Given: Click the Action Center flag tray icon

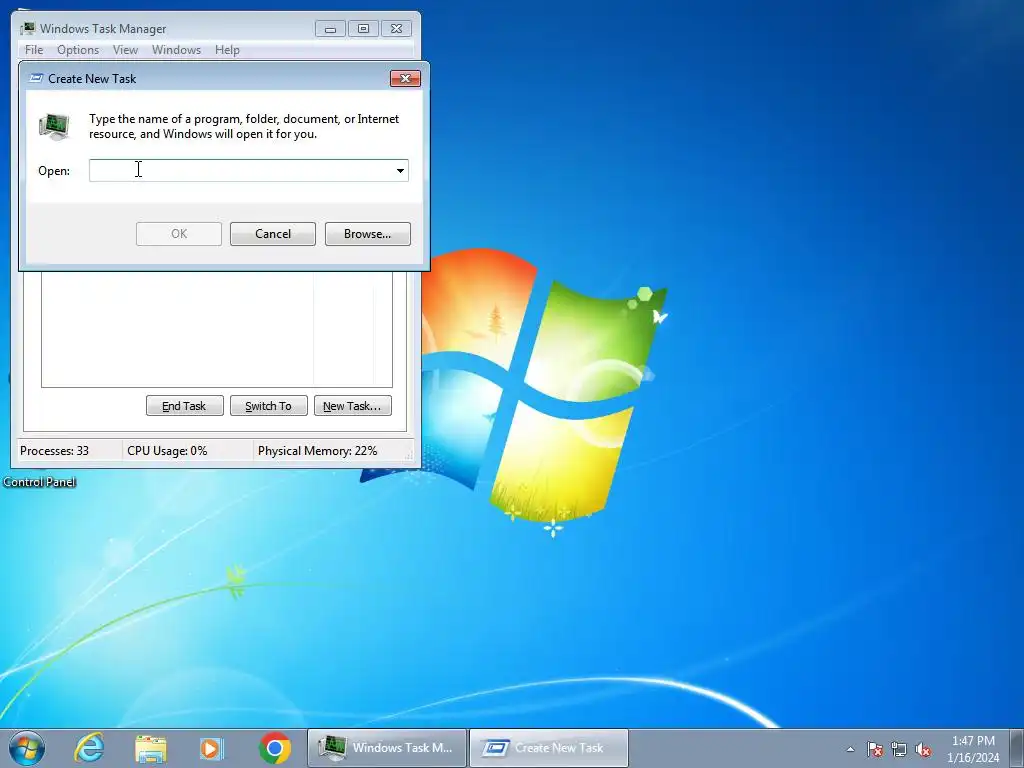Looking at the screenshot, I should pyautogui.click(x=874, y=749).
